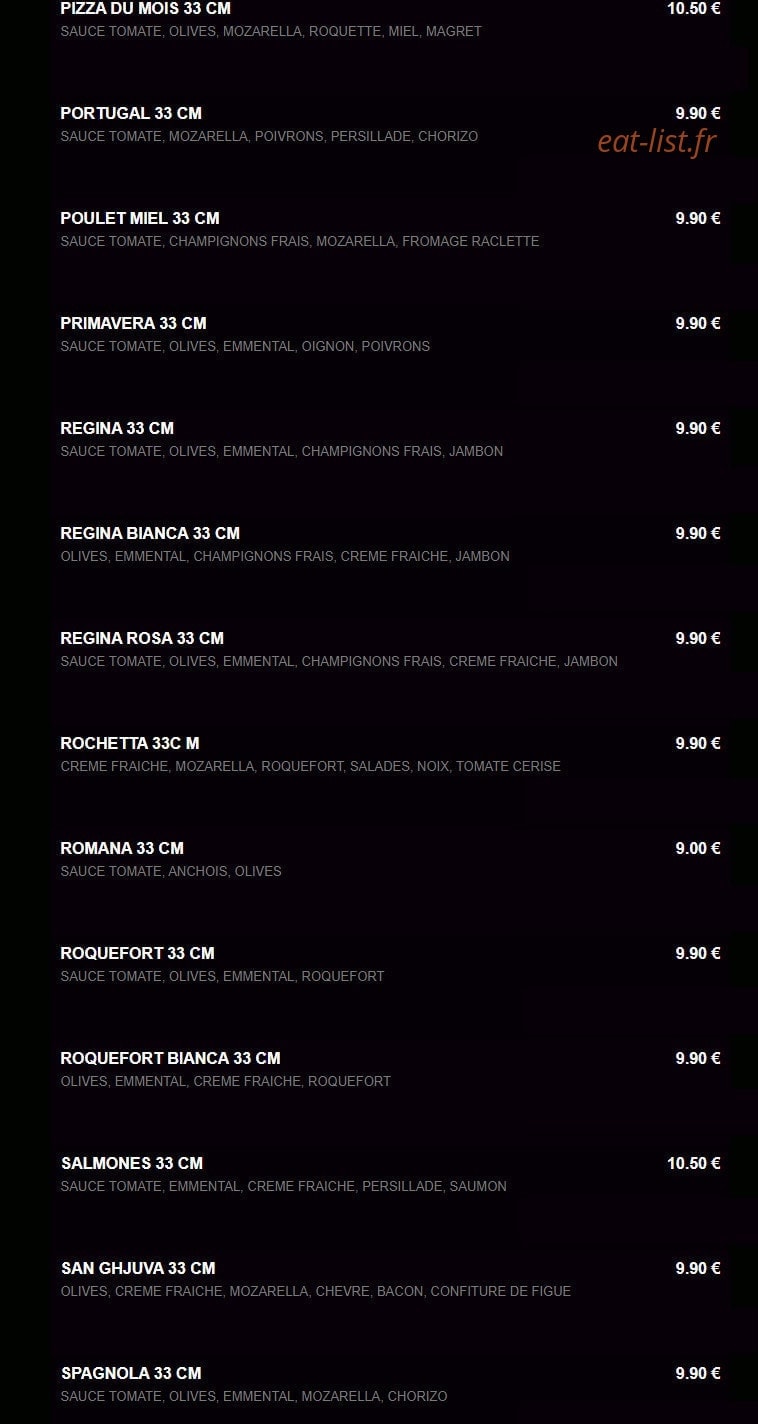Click the Regina 33 cm pizza name

coord(117,428)
